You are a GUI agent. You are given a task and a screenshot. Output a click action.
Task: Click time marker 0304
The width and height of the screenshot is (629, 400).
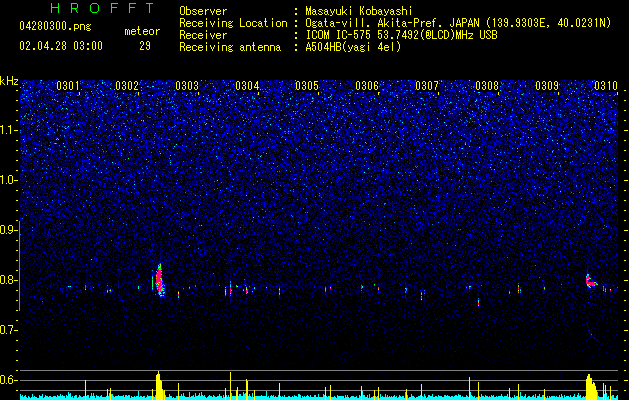point(247,86)
